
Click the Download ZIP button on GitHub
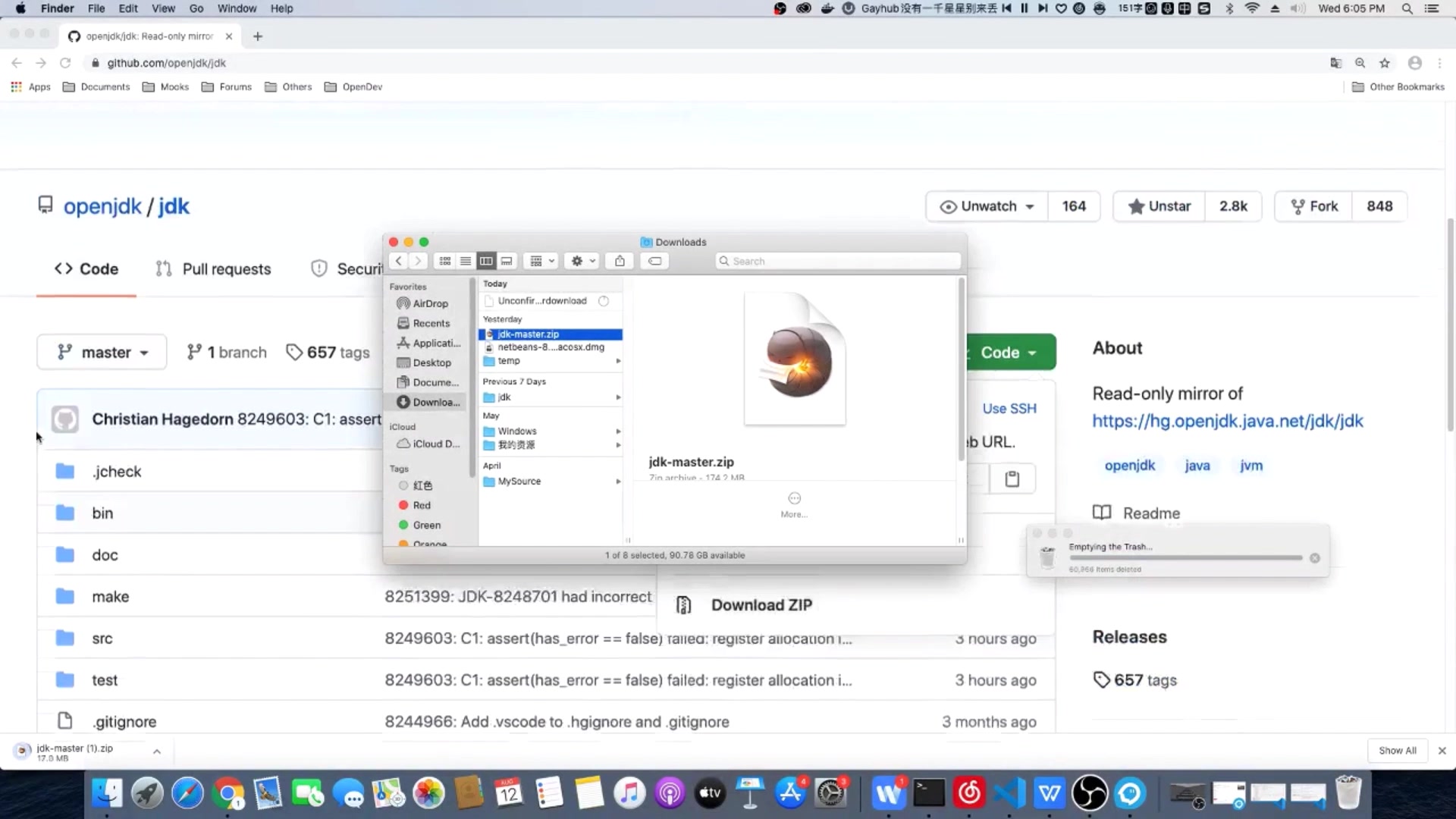[762, 605]
